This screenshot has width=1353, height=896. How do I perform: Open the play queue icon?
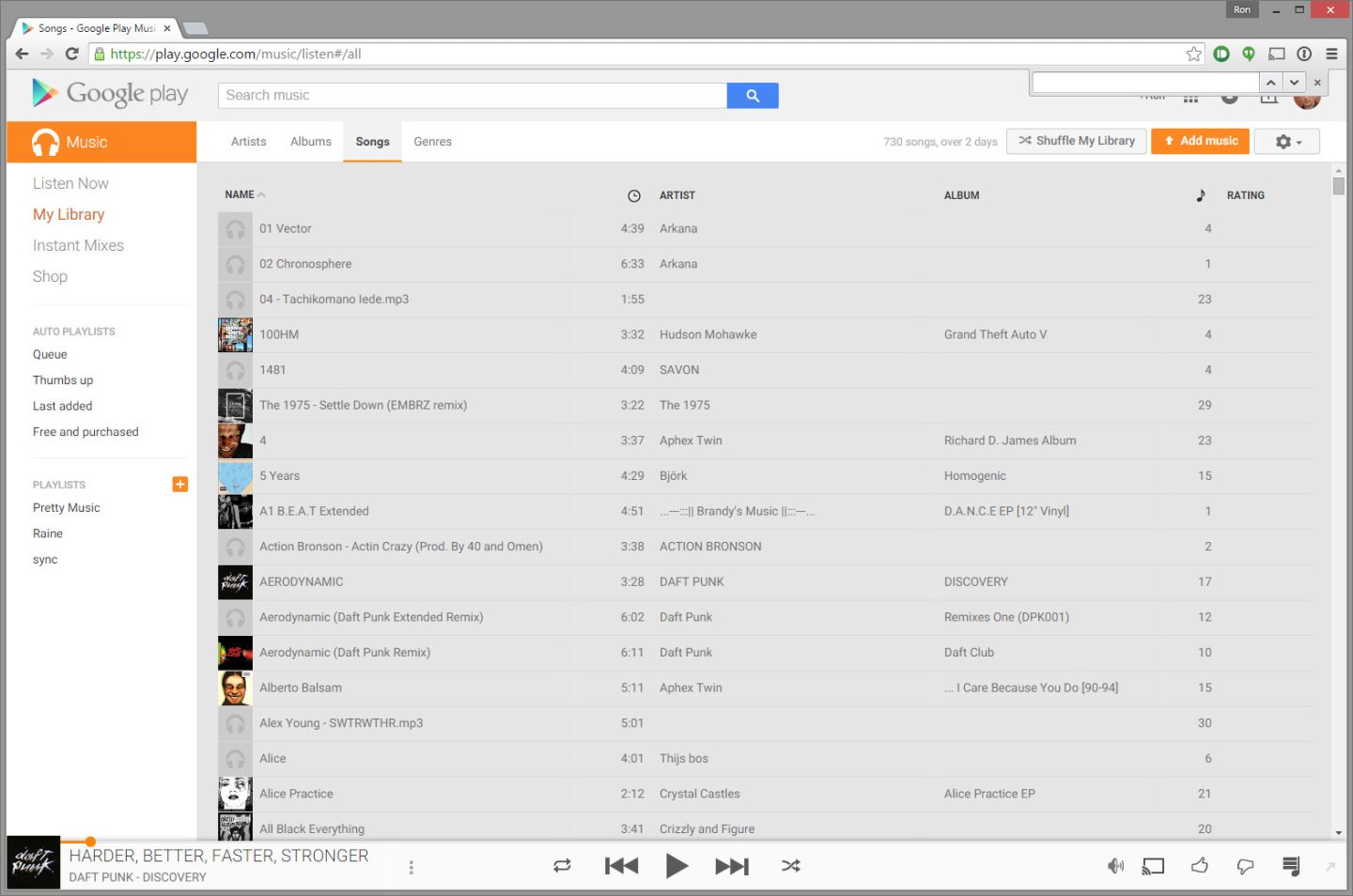coord(1291,866)
